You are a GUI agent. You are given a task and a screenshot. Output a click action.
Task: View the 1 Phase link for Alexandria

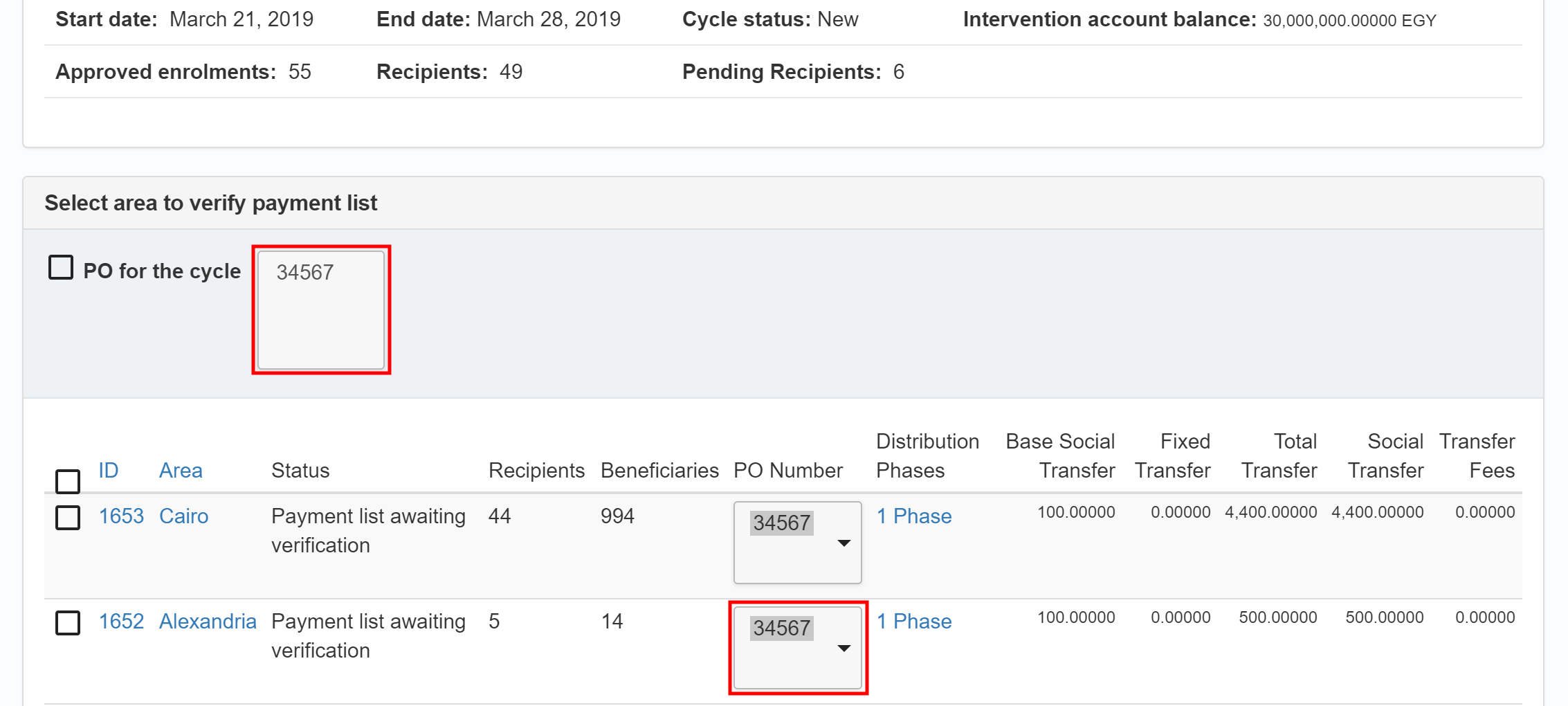(x=914, y=622)
